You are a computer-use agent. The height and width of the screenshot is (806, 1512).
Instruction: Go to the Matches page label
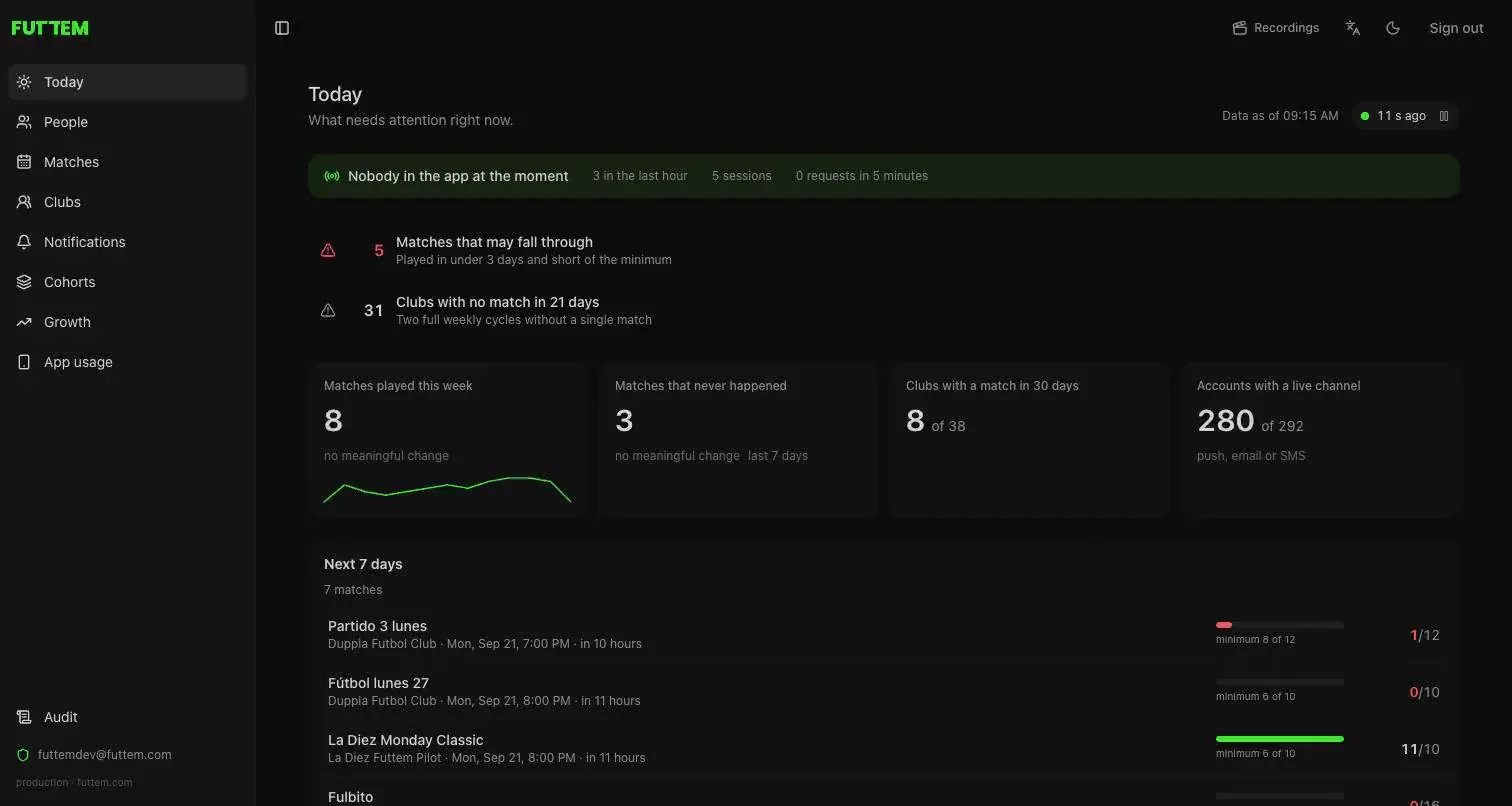coord(71,162)
